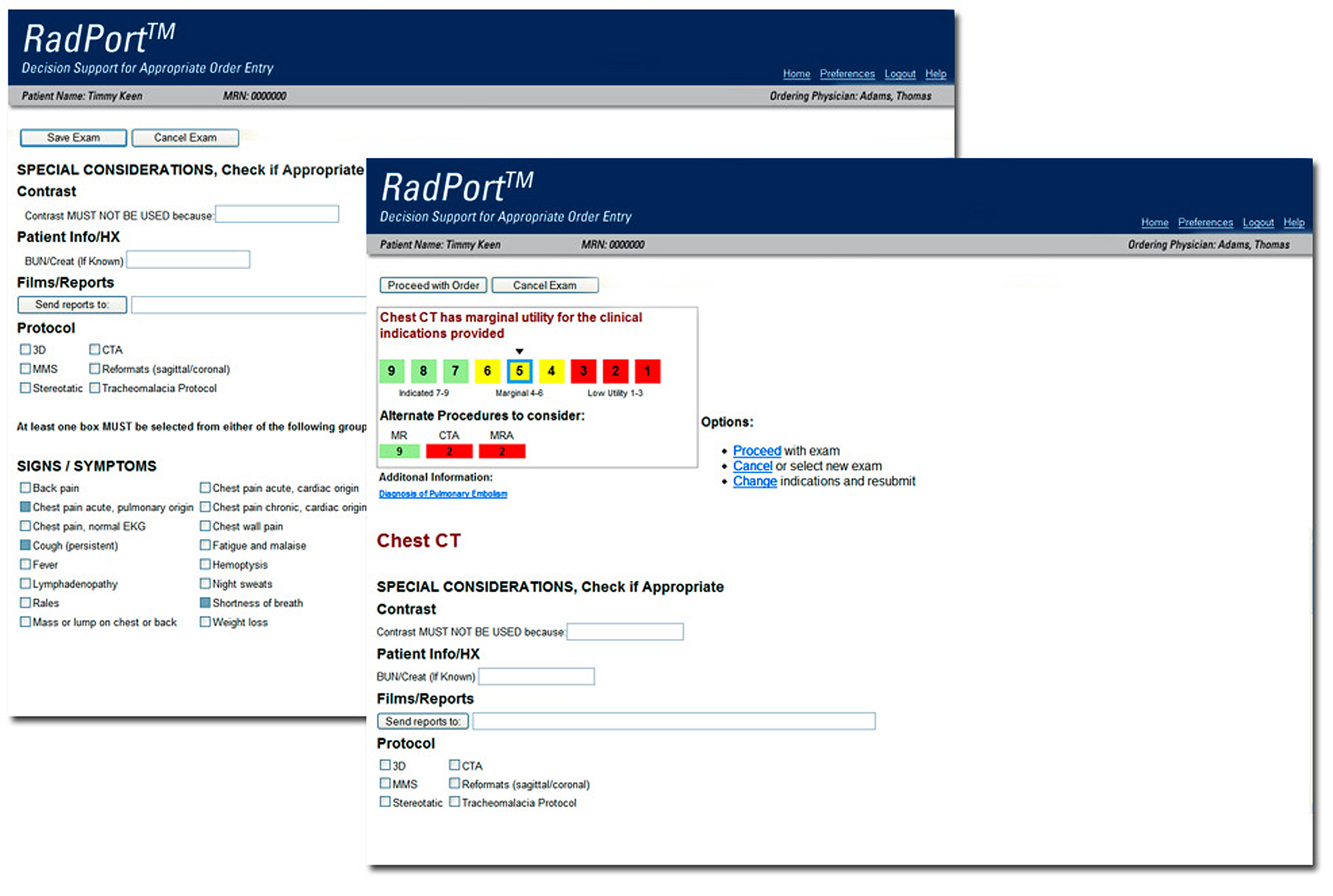
Task: Check the 3D protocol box in front window
Action: 385,765
